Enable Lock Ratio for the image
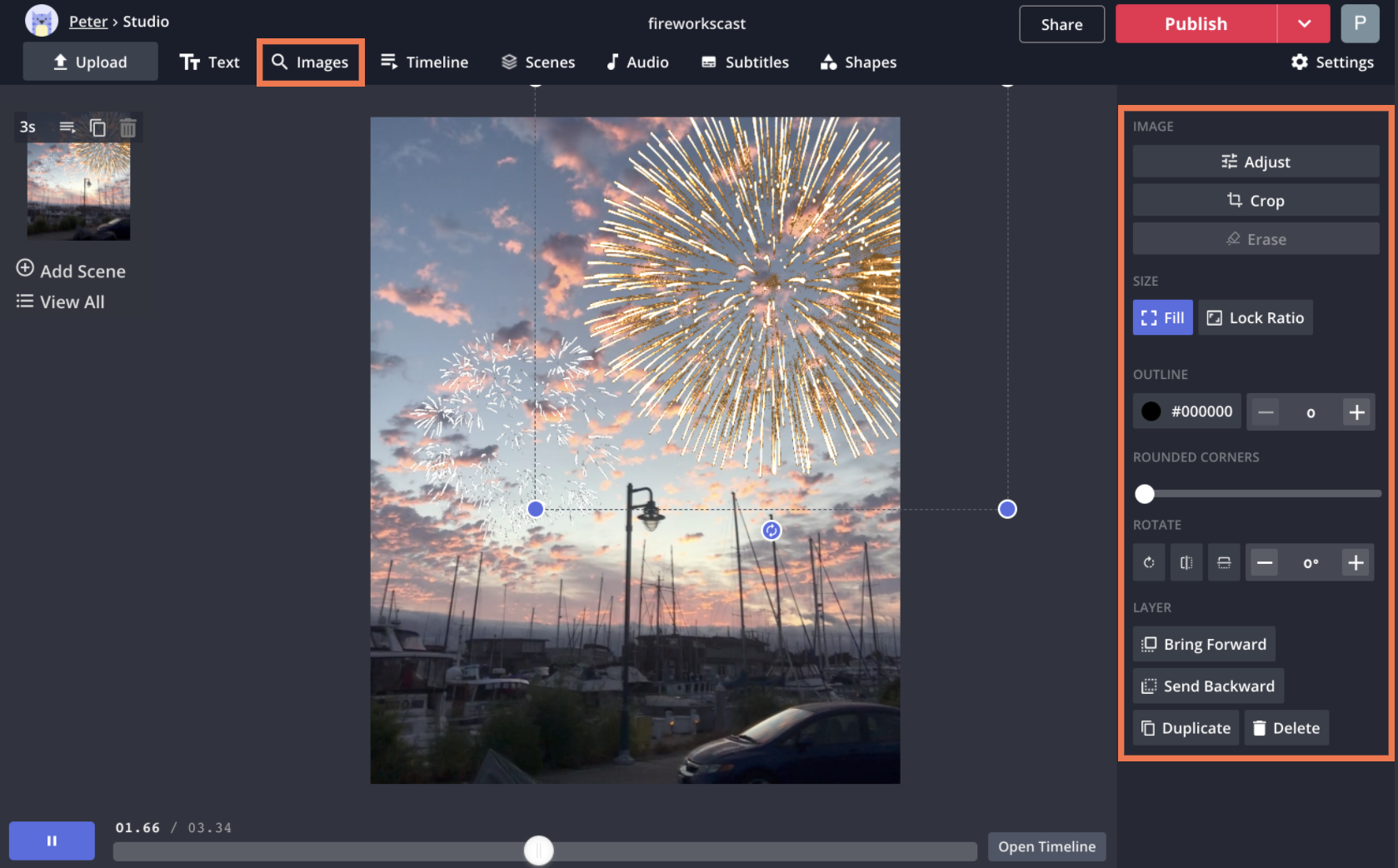The height and width of the screenshot is (868, 1398). pyautogui.click(x=1255, y=317)
